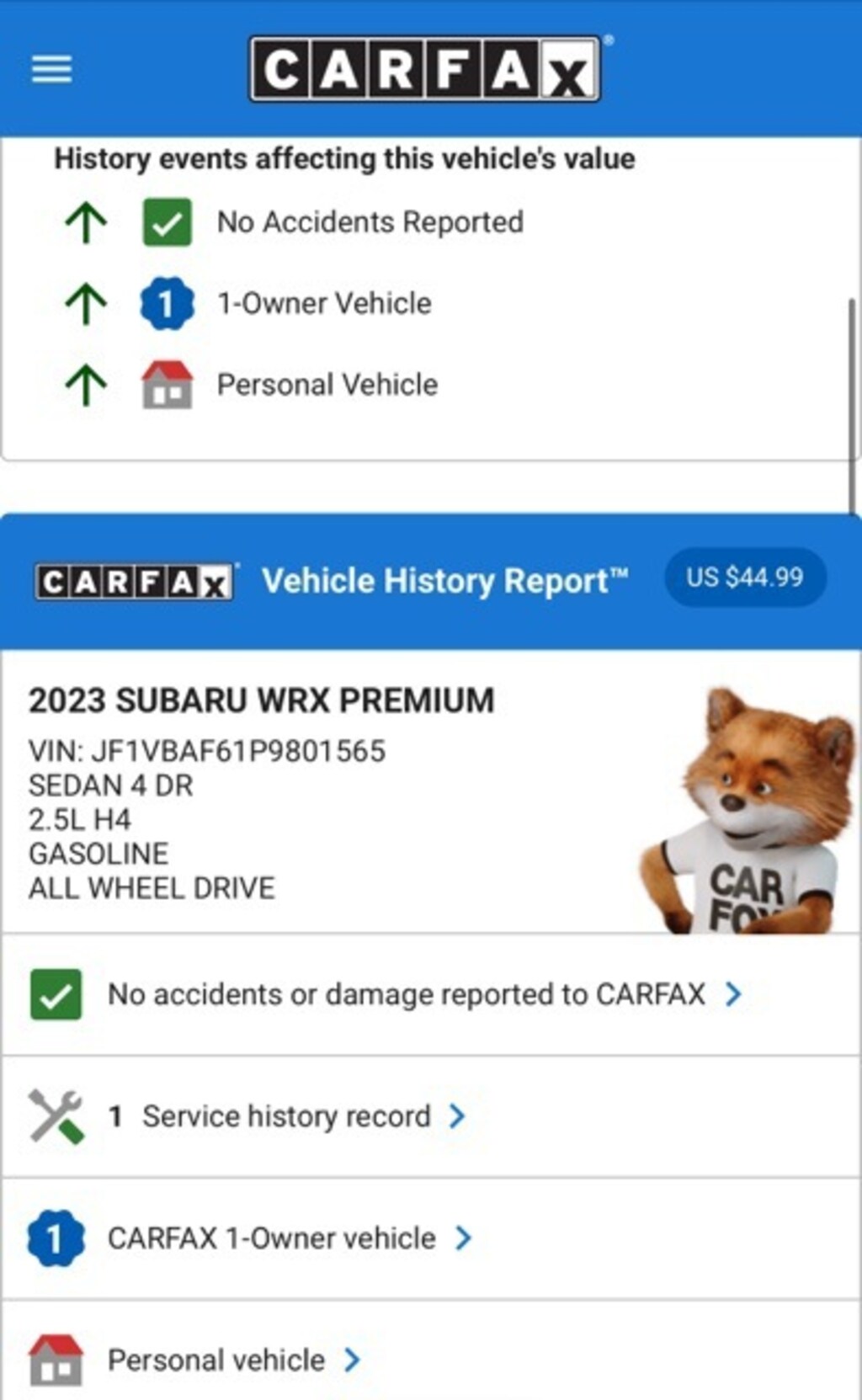Click the house icon beside Personal vehicle row
Viewport: 862px width, 1400px height.
[x=56, y=1360]
